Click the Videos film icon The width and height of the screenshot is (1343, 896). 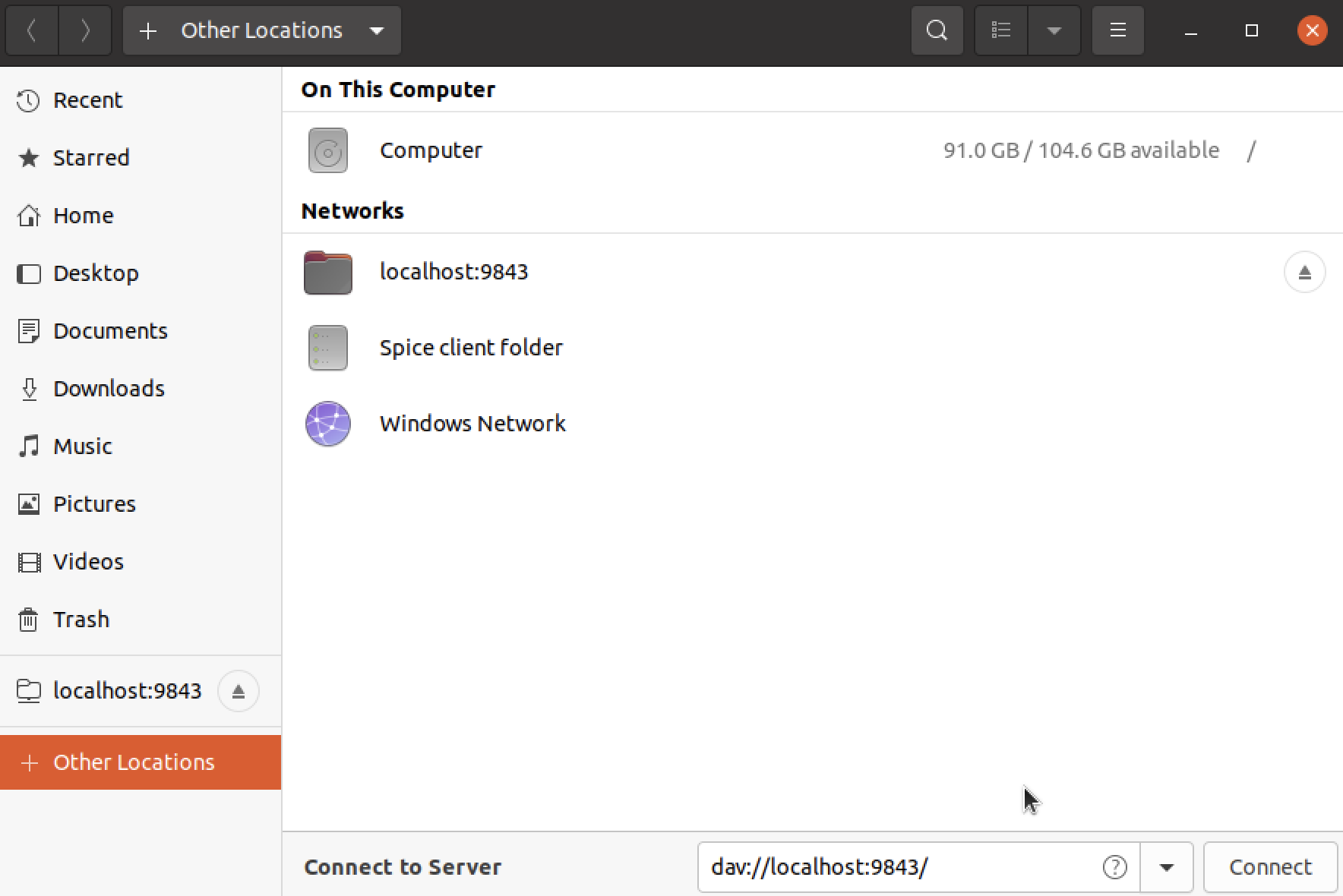point(28,562)
